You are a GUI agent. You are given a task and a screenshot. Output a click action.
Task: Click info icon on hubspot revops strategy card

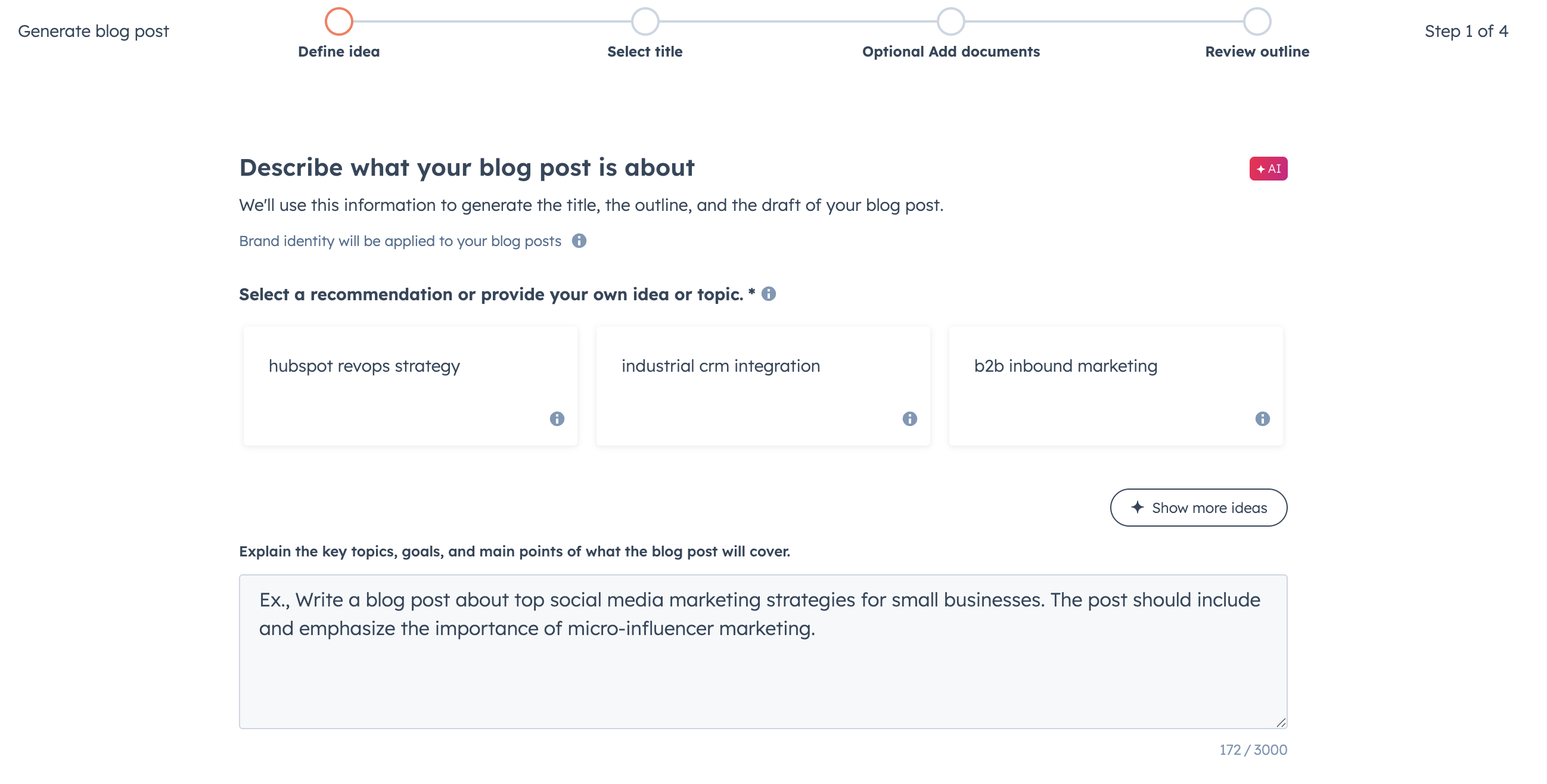click(x=557, y=418)
